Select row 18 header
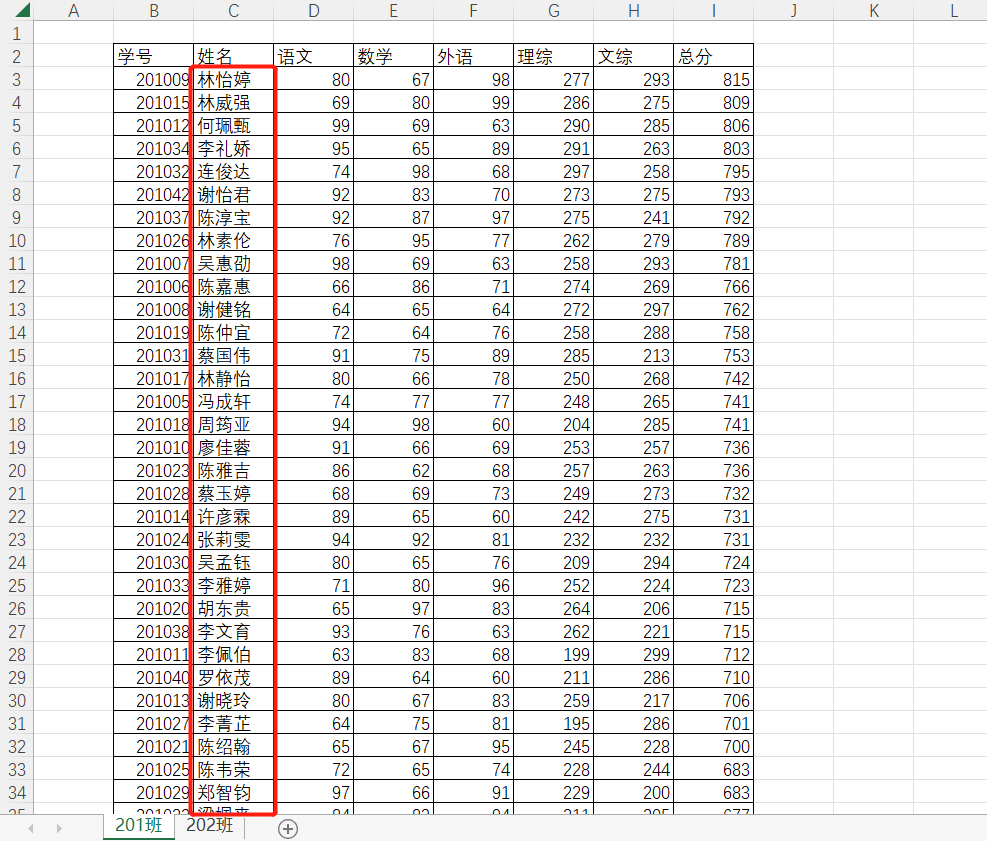The height and width of the screenshot is (841, 987). click(17, 424)
